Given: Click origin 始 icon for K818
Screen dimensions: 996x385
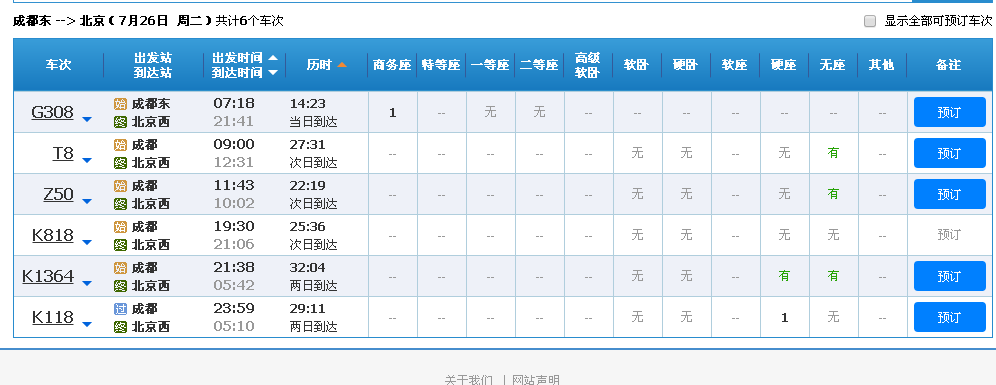Looking at the screenshot, I should point(120,227).
